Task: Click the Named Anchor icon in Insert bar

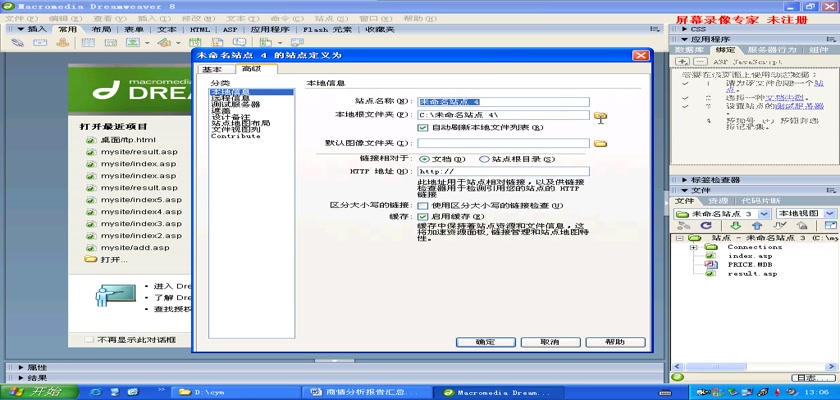Action: [62, 42]
